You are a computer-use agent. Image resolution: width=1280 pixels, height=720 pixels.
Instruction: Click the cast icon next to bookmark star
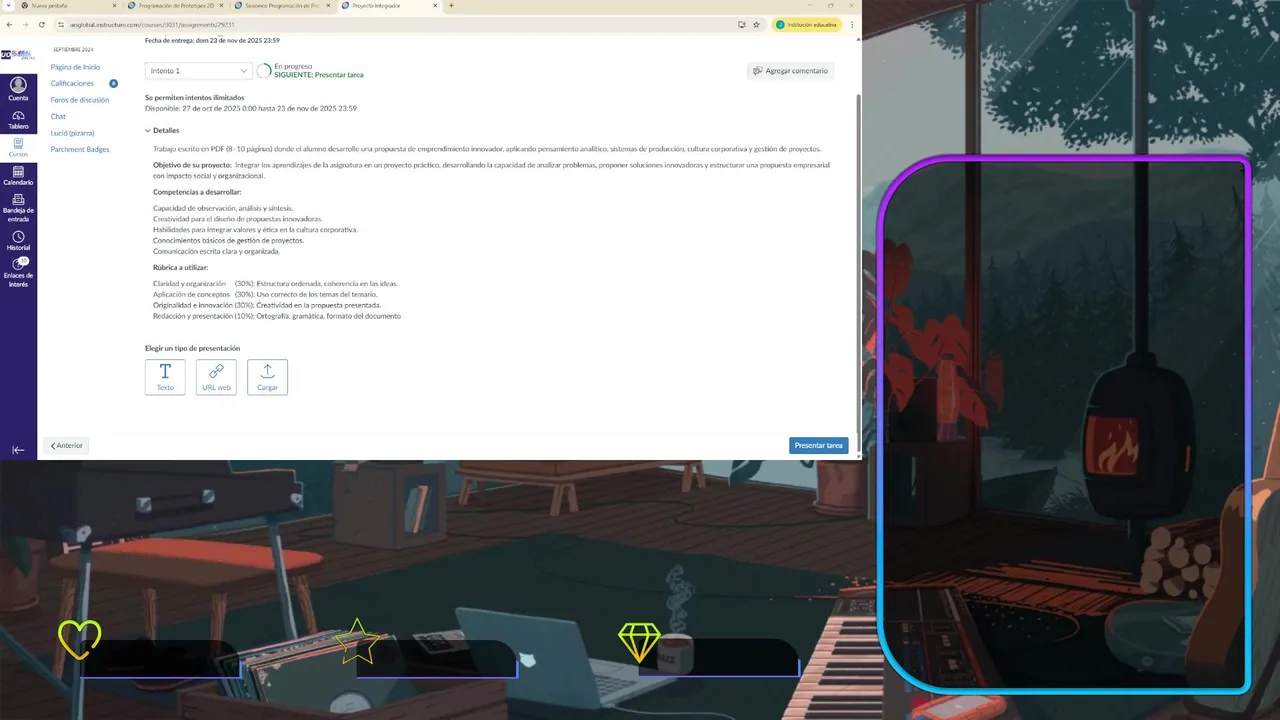[x=741, y=24]
